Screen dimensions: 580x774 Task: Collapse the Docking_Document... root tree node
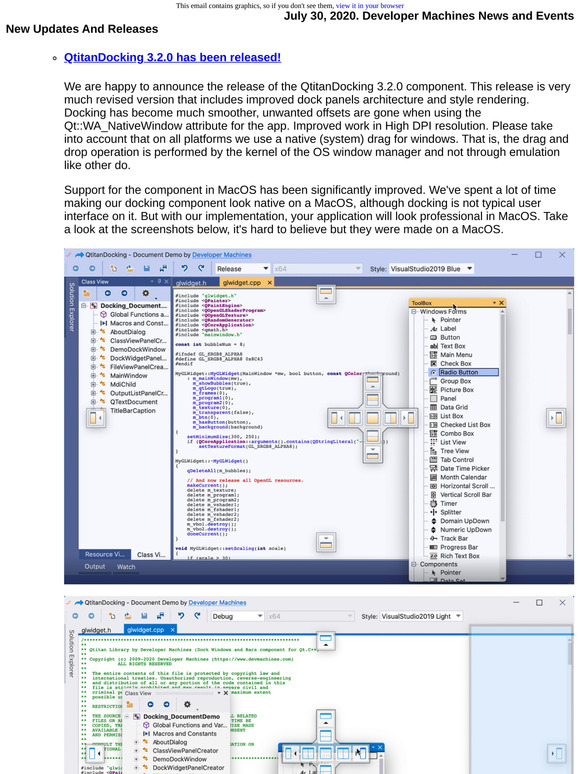coord(84,306)
